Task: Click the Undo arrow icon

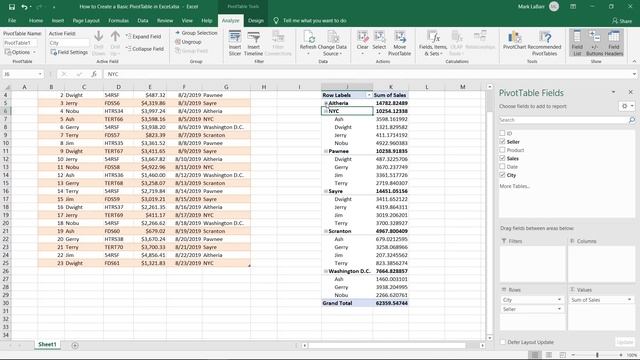Action: pyautogui.click(x=24, y=7)
